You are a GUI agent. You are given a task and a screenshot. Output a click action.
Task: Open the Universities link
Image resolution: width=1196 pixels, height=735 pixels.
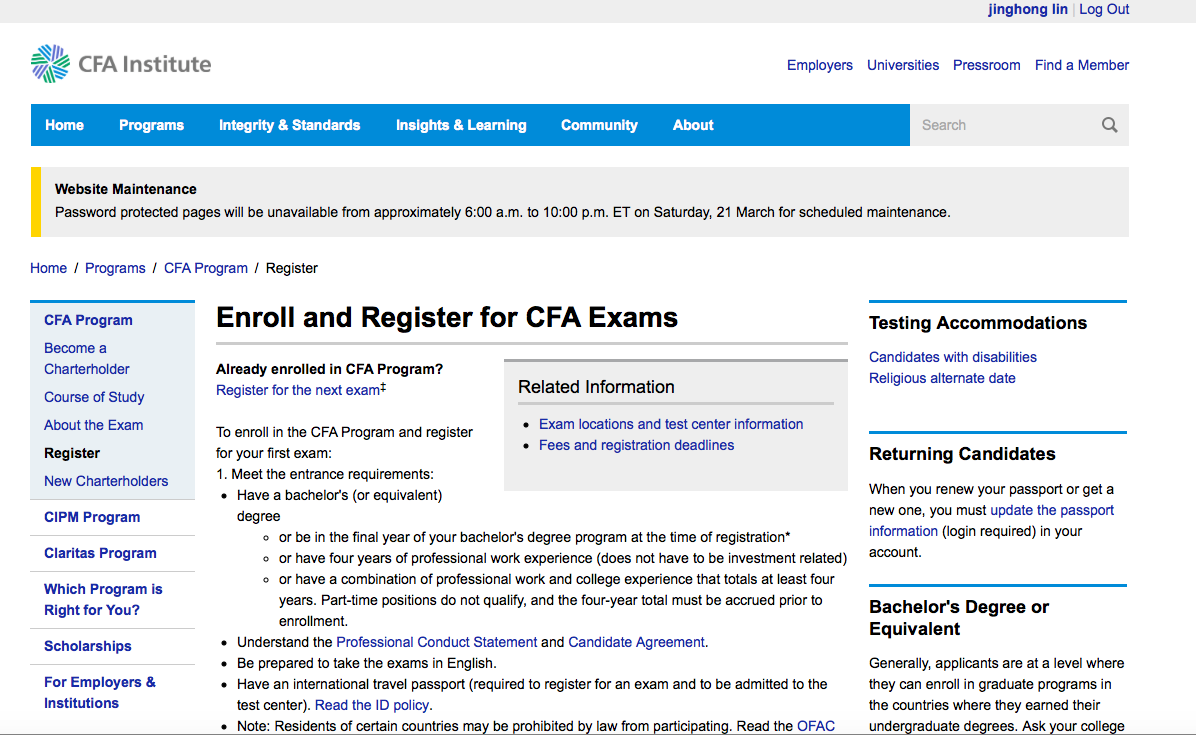point(902,65)
